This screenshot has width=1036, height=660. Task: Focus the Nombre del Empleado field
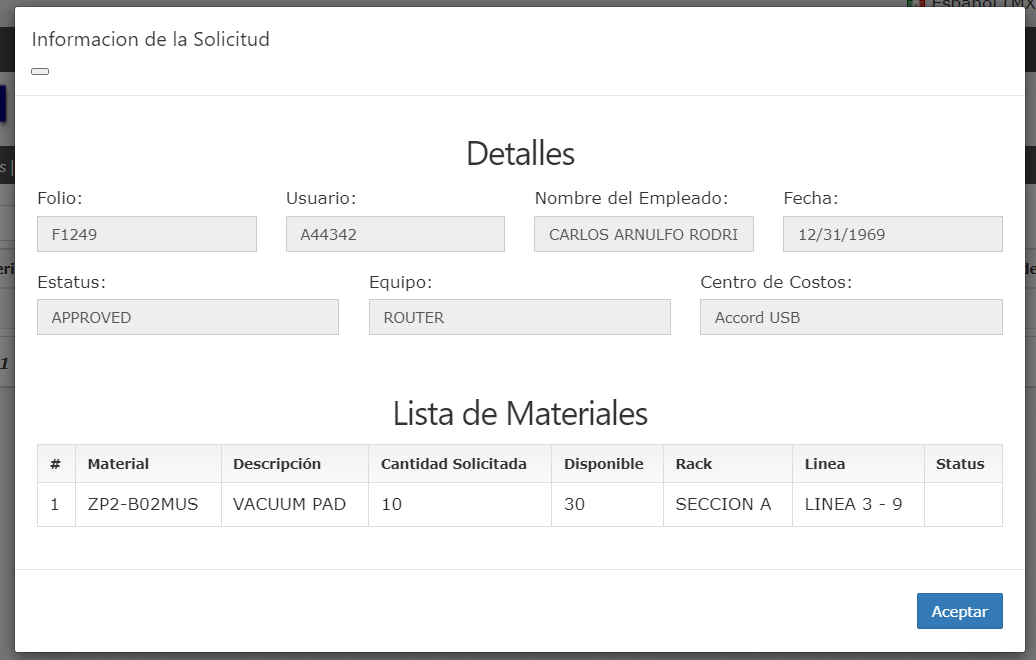click(643, 234)
